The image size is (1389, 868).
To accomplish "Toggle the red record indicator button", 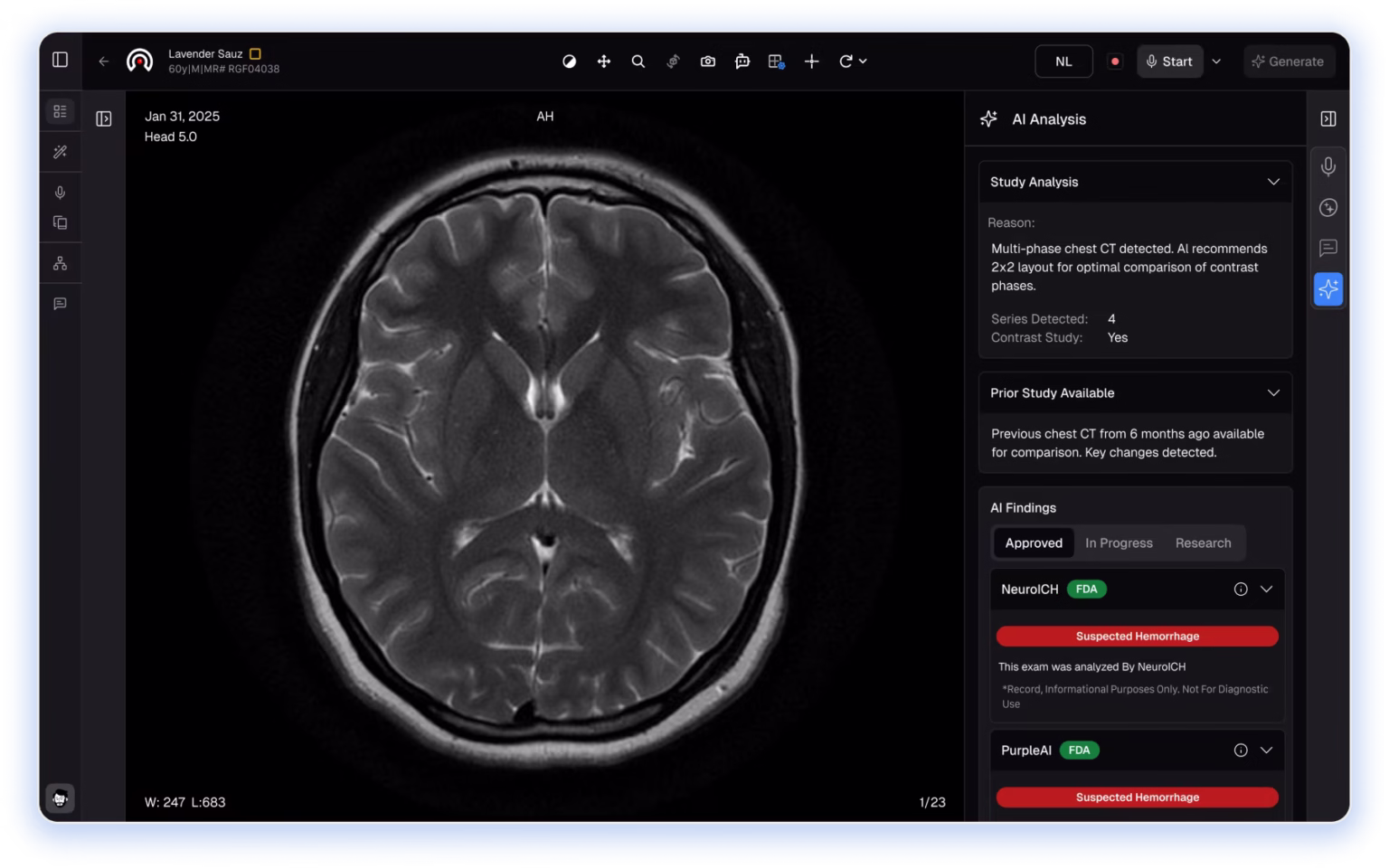I will tap(1115, 61).
